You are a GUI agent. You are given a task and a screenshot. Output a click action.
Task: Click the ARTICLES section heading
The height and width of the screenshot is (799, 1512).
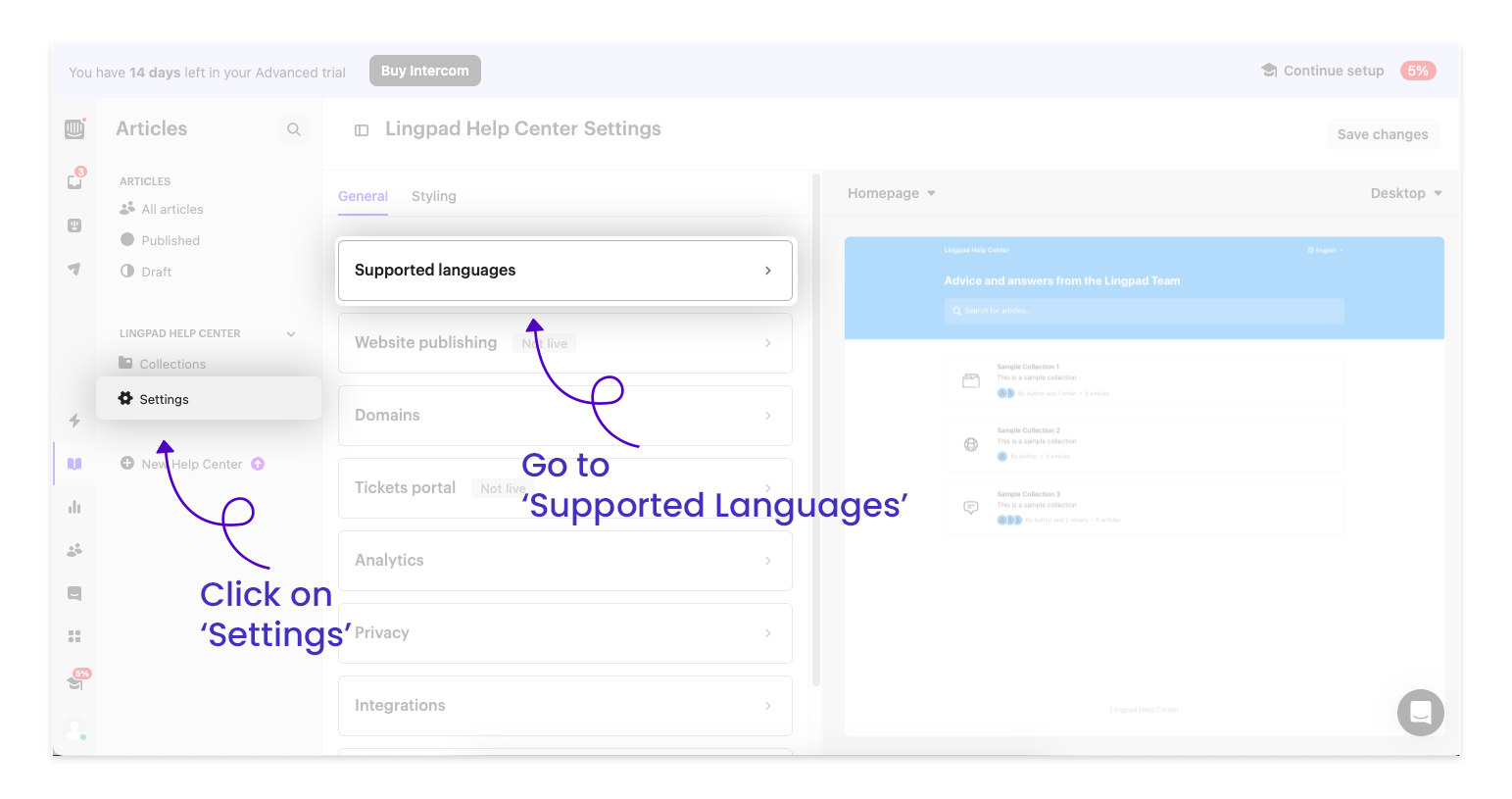(145, 181)
